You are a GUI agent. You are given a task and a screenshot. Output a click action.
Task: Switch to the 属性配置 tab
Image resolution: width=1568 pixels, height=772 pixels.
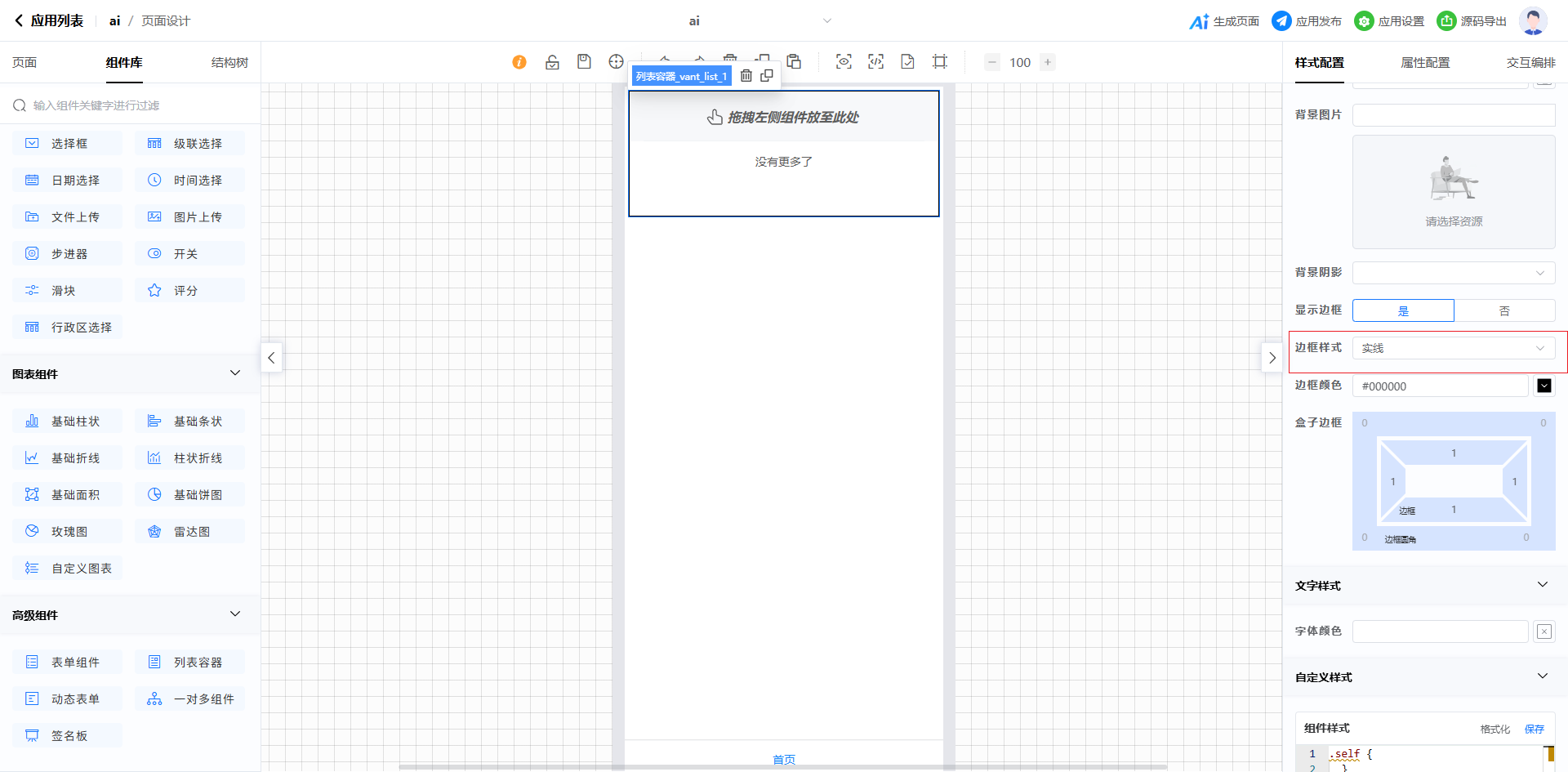click(x=1425, y=63)
